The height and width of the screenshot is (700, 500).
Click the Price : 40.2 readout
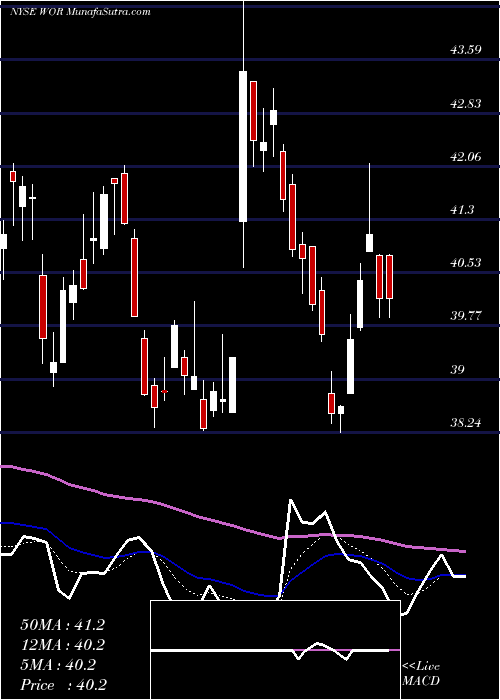pos(63,685)
